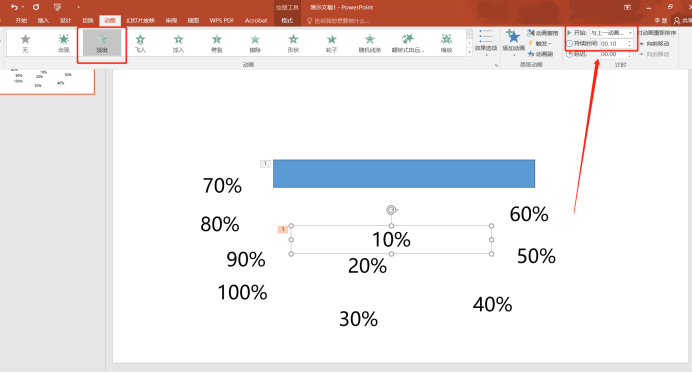Select the 形状 shape animation effect
Screen dimensions: 692x373
(293, 43)
